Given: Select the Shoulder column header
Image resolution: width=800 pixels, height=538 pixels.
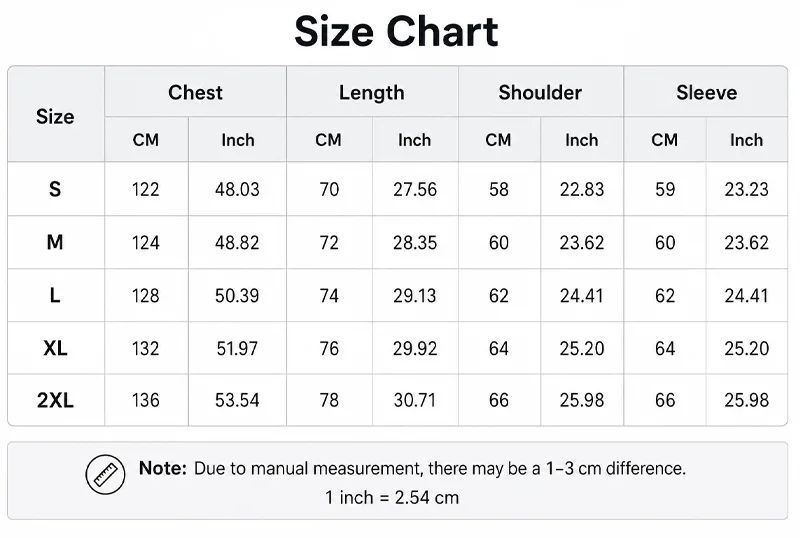Looking at the screenshot, I should (540, 92).
